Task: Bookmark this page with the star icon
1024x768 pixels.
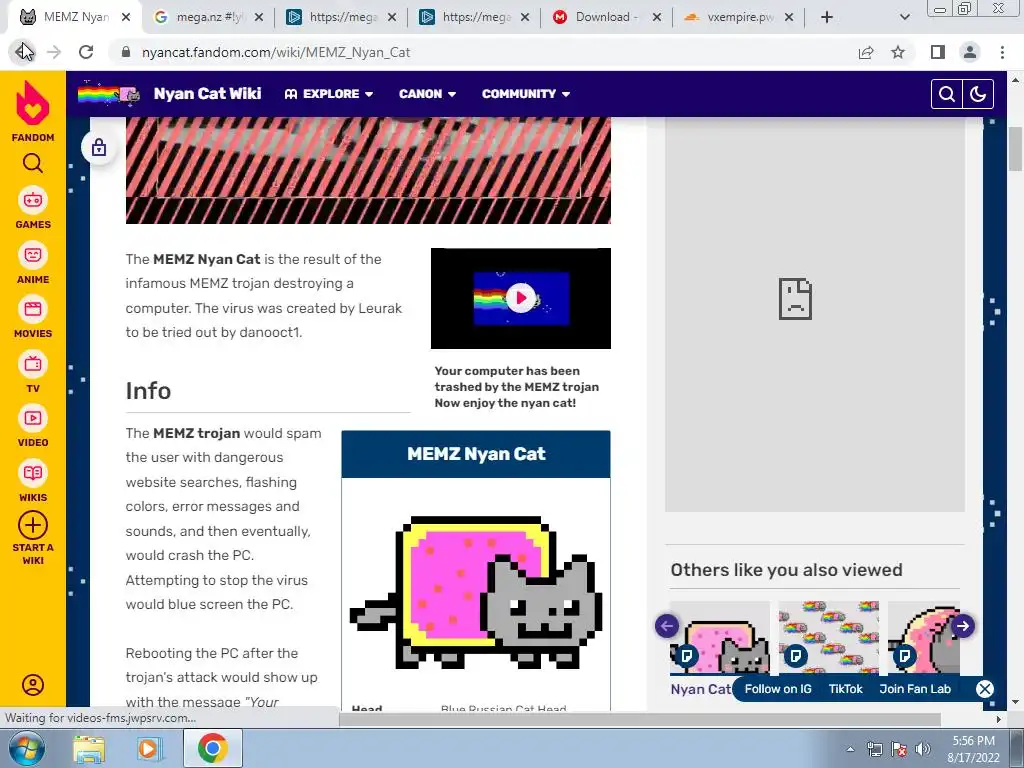Action: coord(898,52)
